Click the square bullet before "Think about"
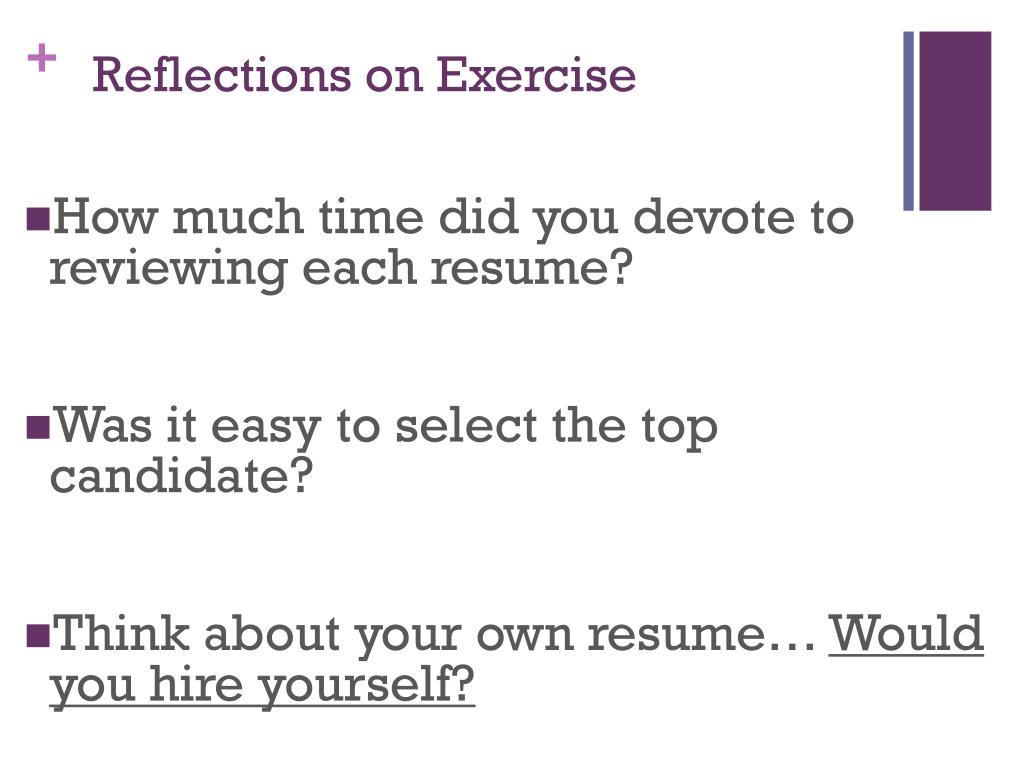 coord(38,635)
